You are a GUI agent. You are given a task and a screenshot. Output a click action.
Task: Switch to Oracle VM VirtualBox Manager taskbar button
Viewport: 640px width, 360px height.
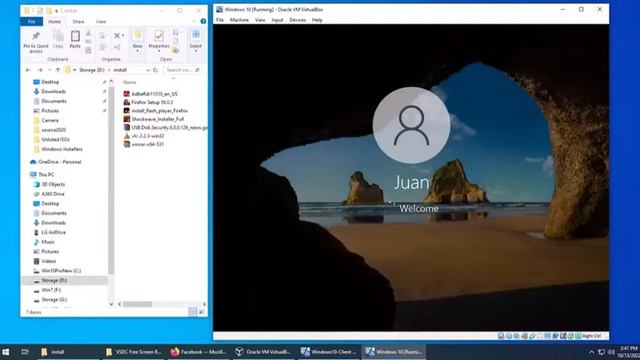click(x=263, y=352)
